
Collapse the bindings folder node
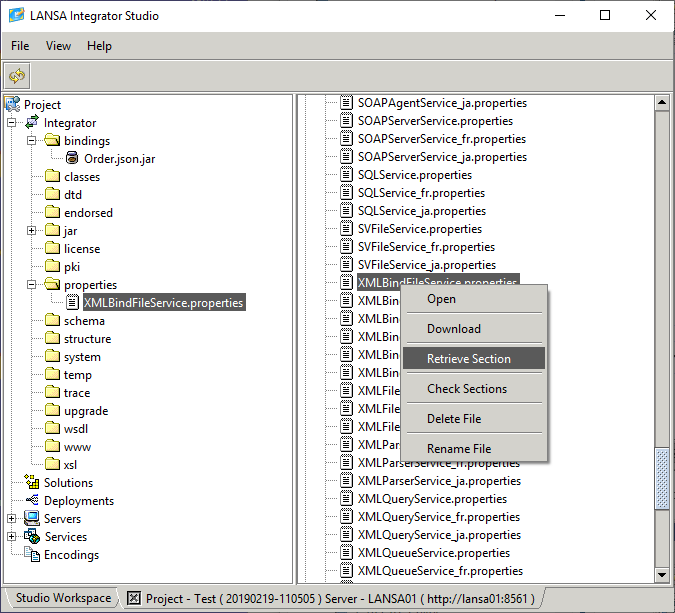click(31, 141)
